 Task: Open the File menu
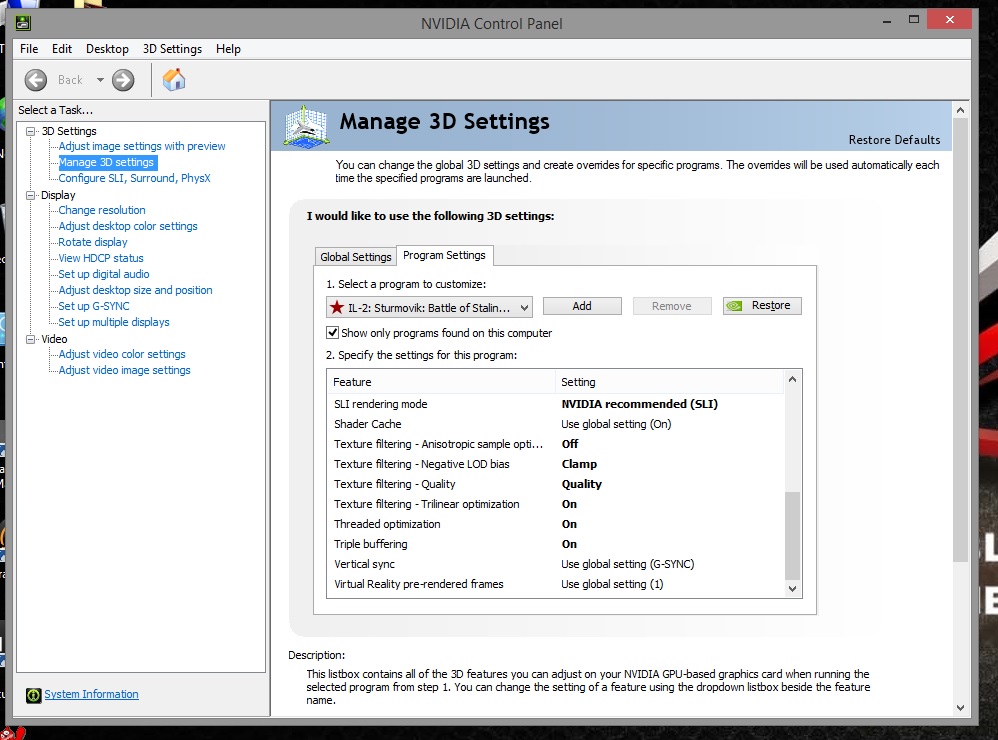[29, 49]
